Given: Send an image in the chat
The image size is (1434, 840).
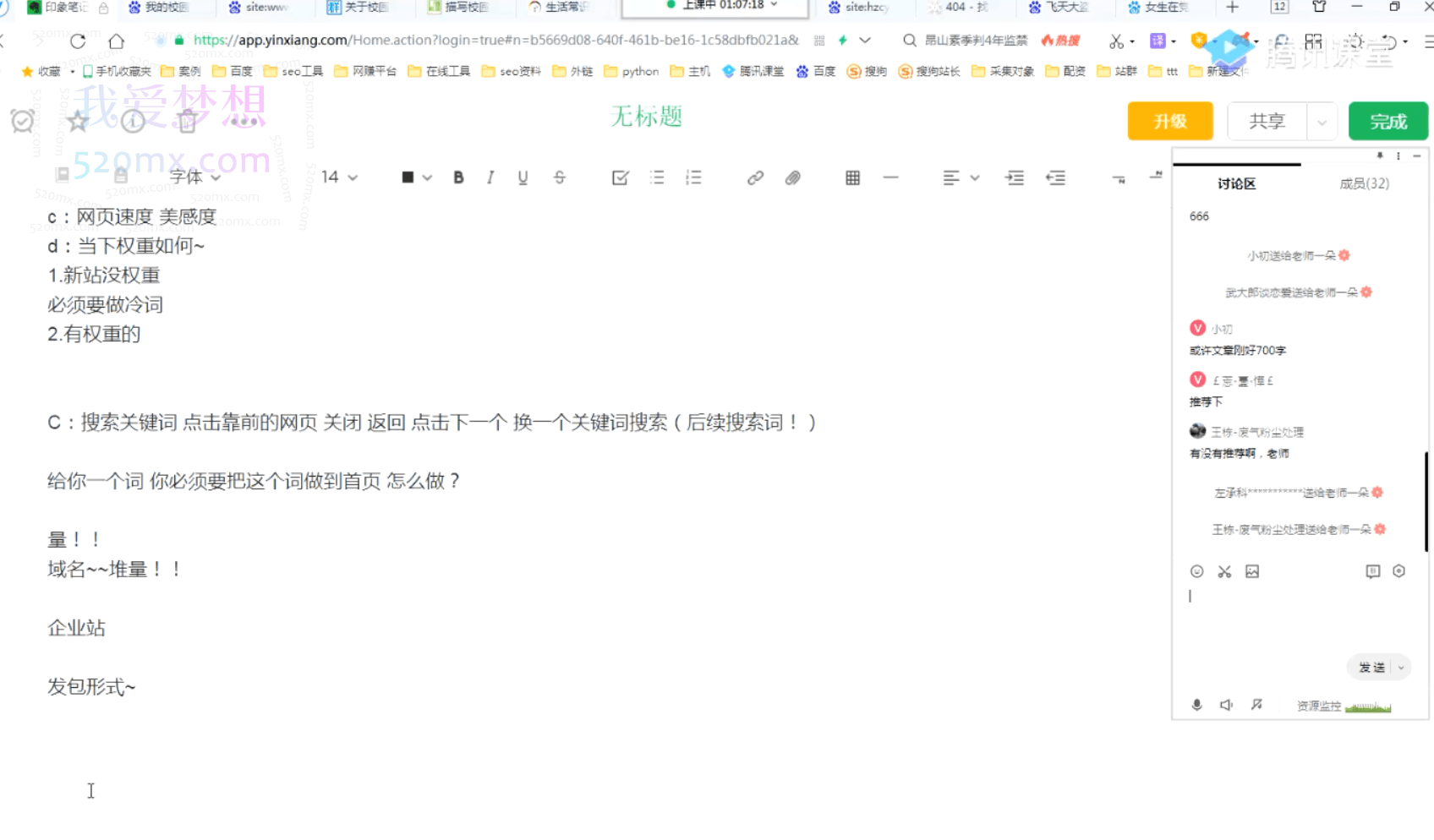Looking at the screenshot, I should tap(1253, 571).
